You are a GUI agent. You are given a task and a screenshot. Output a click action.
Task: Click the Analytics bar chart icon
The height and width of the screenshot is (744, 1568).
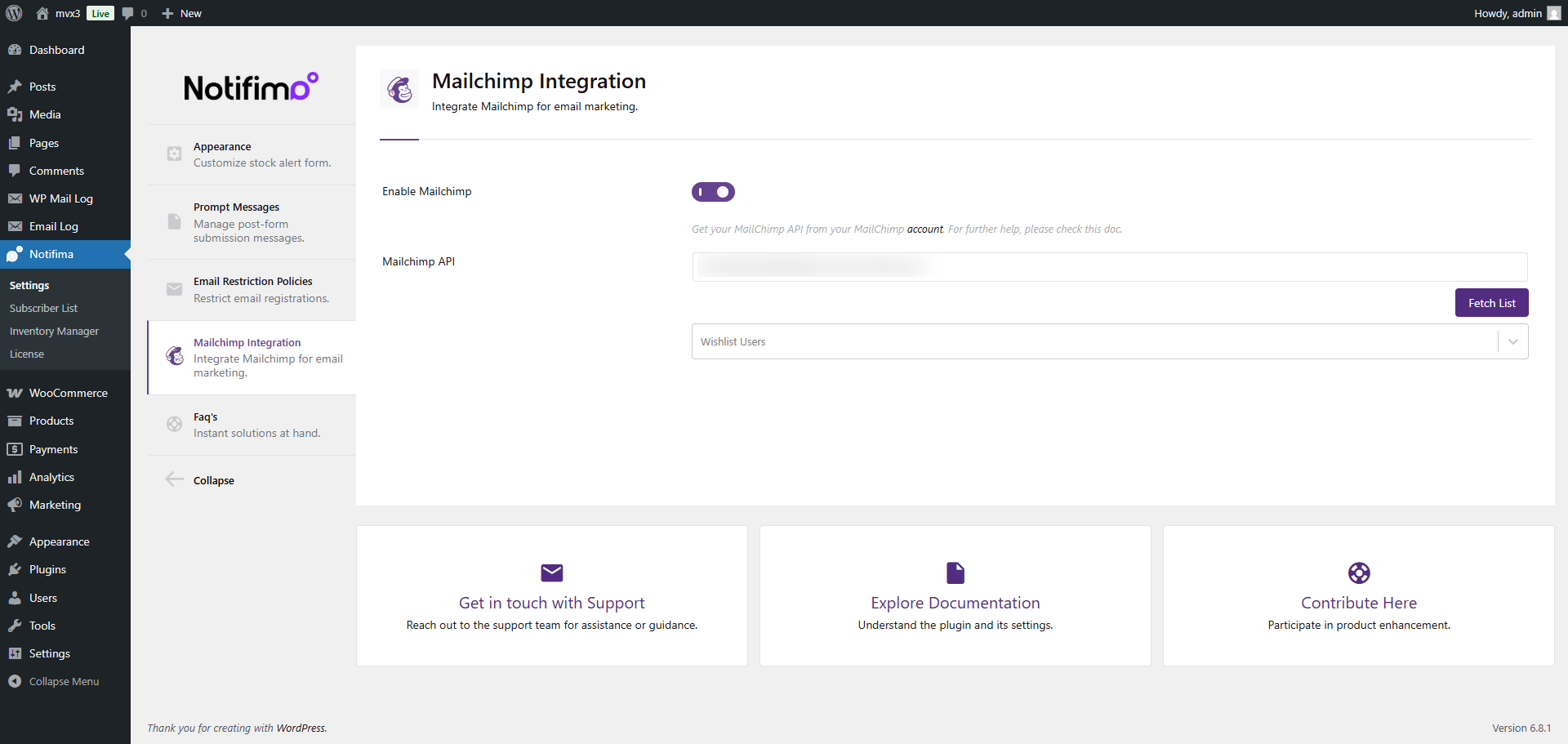(x=15, y=477)
